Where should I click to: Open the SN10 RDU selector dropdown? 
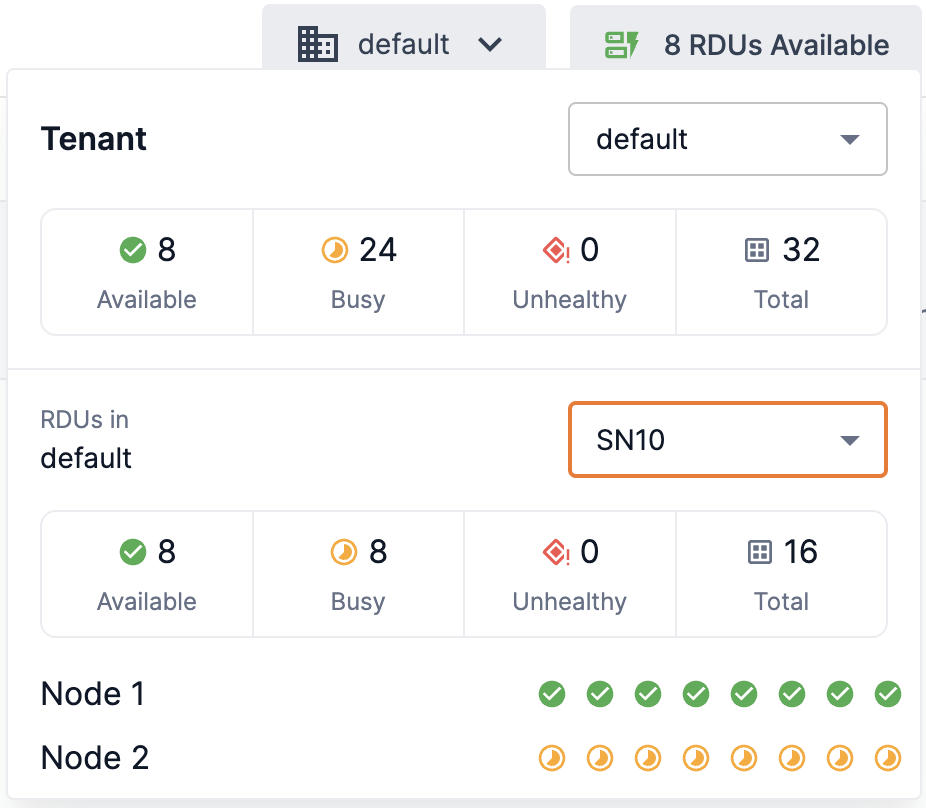(x=727, y=439)
